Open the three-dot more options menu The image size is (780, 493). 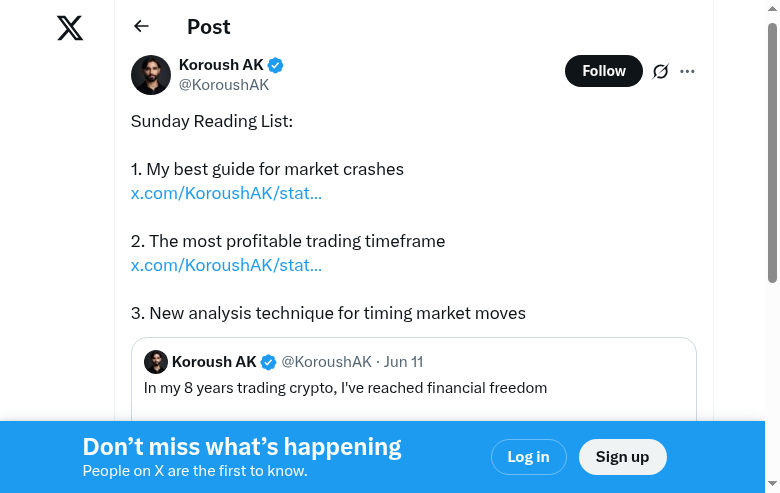click(687, 71)
